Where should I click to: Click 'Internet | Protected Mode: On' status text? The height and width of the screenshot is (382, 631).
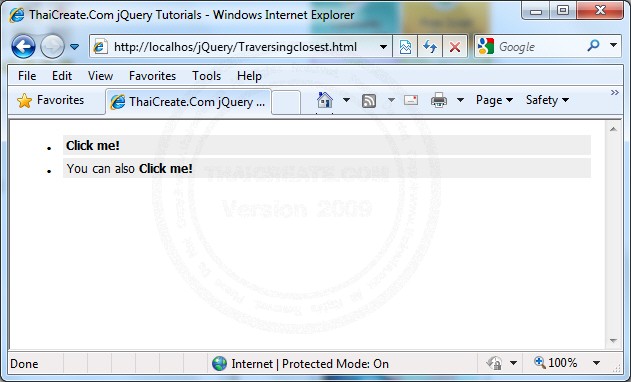click(x=310, y=364)
